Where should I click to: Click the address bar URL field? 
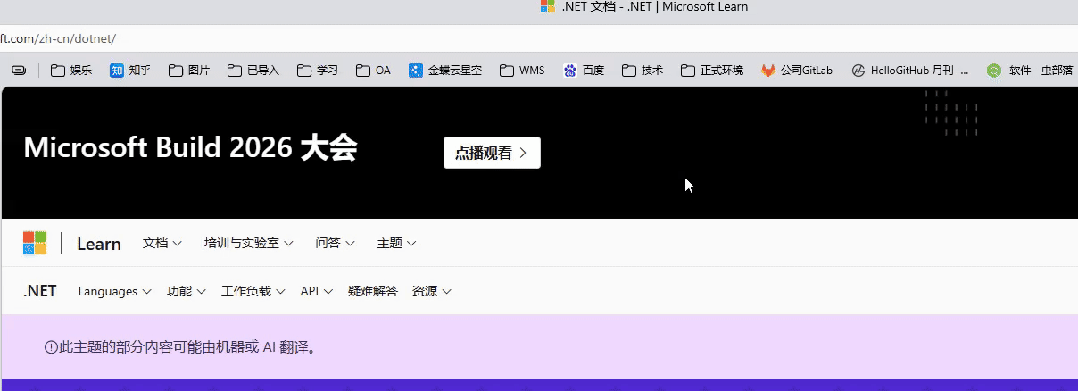click(539, 38)
